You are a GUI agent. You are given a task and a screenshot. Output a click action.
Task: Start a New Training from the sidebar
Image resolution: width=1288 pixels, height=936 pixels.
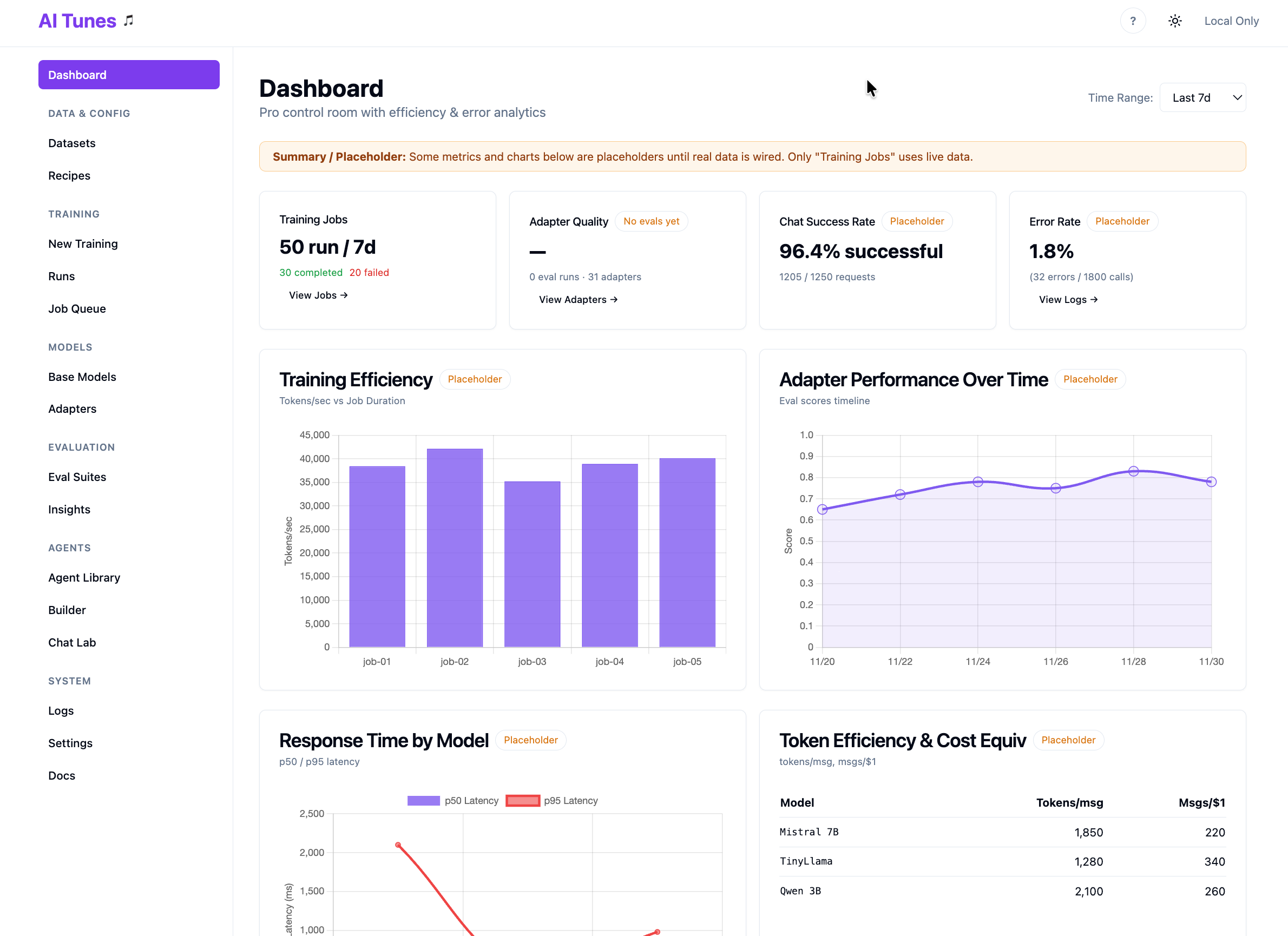[x=83, y=243]
